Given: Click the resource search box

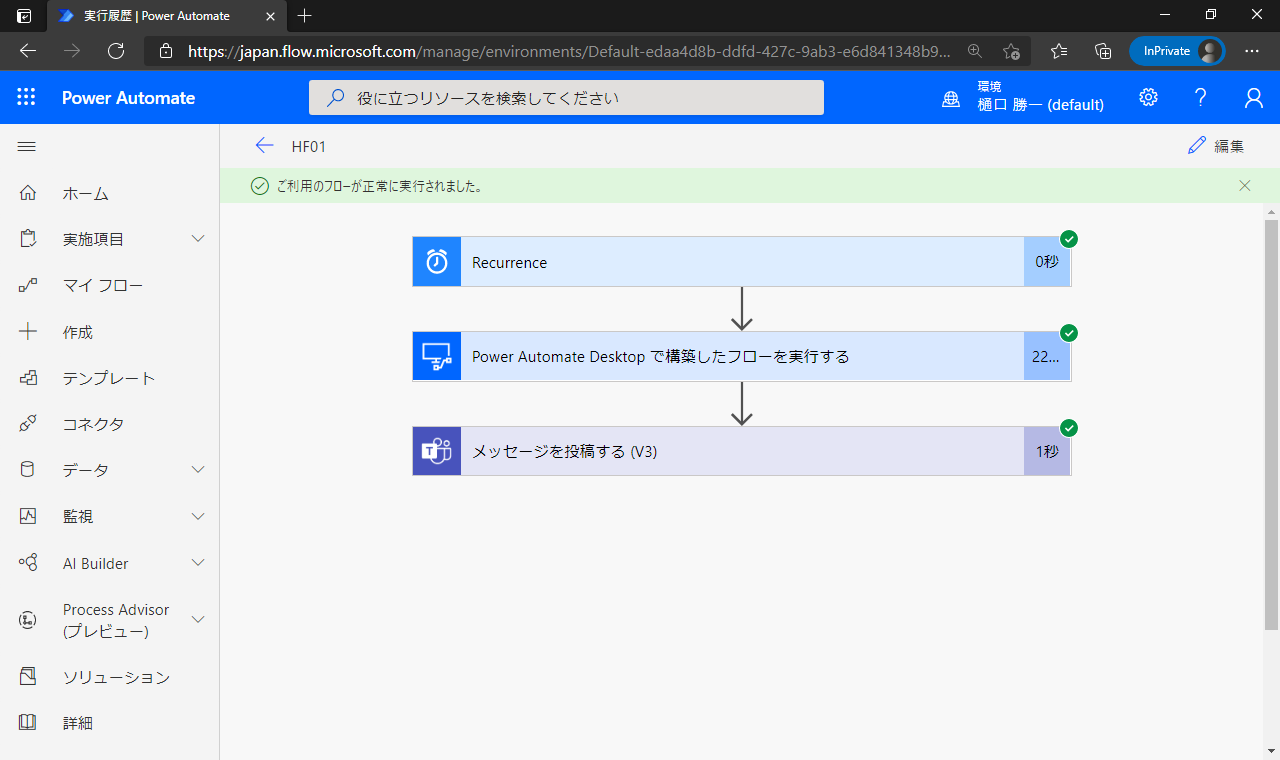Looking at the screenshot, I should click(x=566, y=98).
